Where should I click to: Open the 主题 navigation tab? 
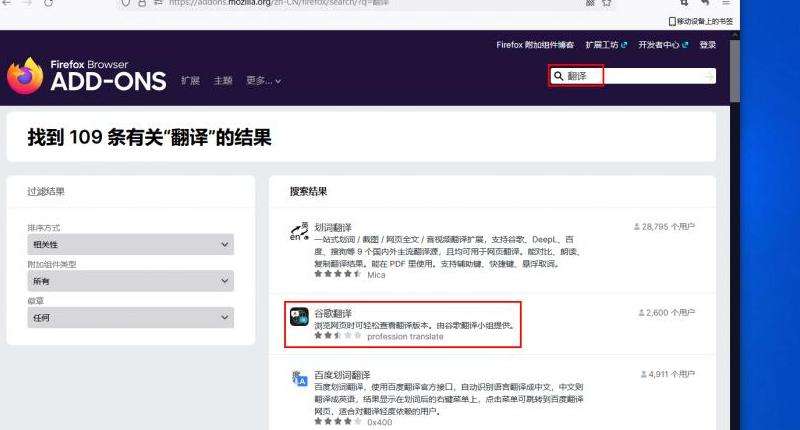222,80
